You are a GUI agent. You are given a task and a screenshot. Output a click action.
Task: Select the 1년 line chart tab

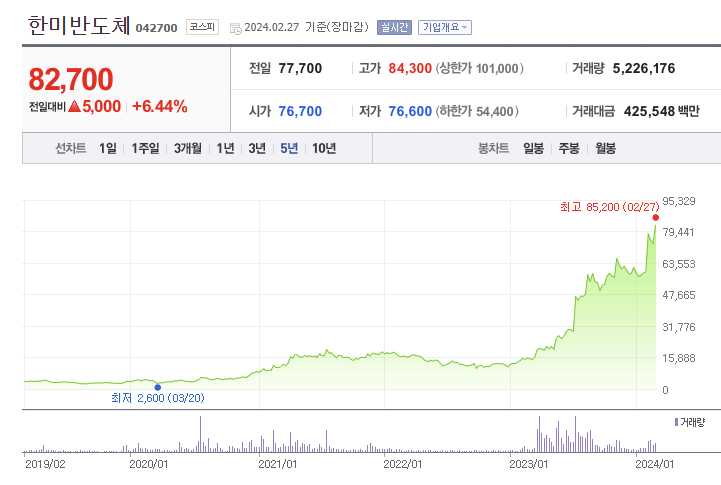[225, 148]
